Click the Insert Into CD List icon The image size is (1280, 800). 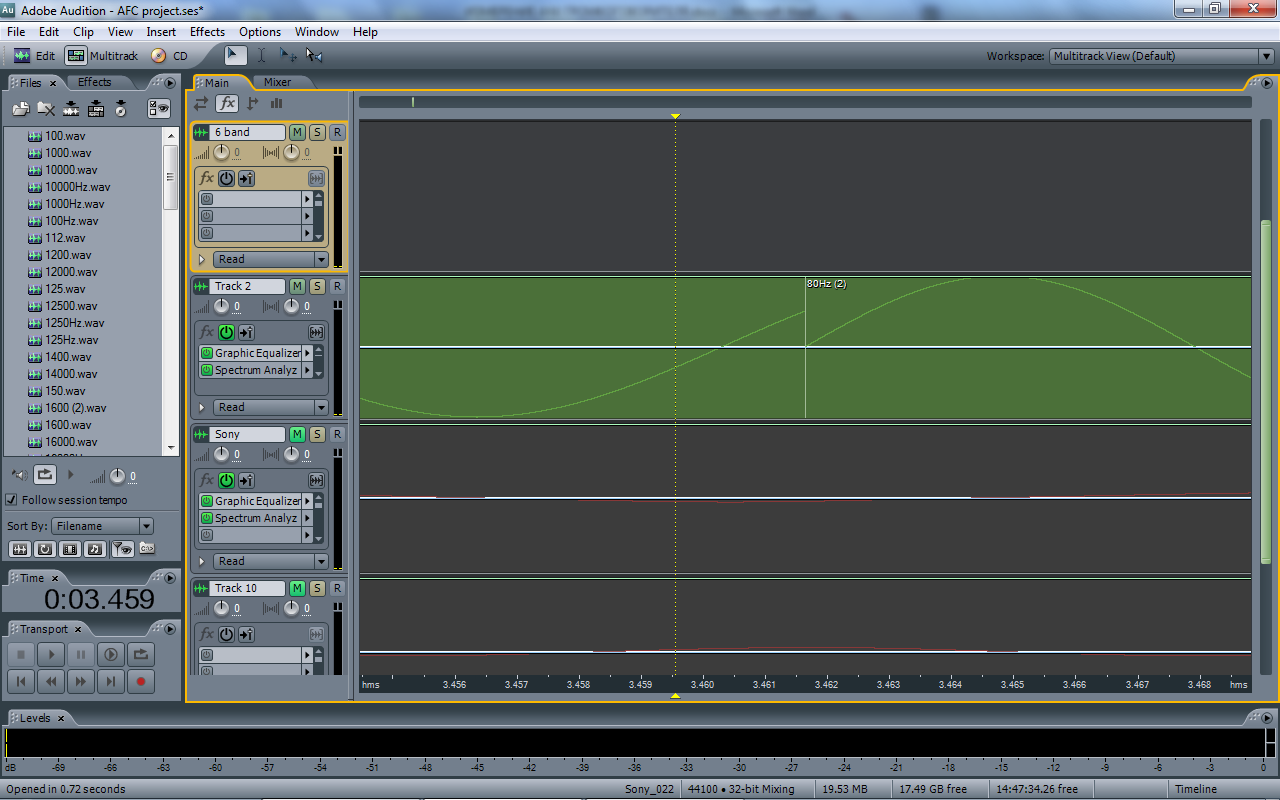pyautogui.click(x=121, y=109)
